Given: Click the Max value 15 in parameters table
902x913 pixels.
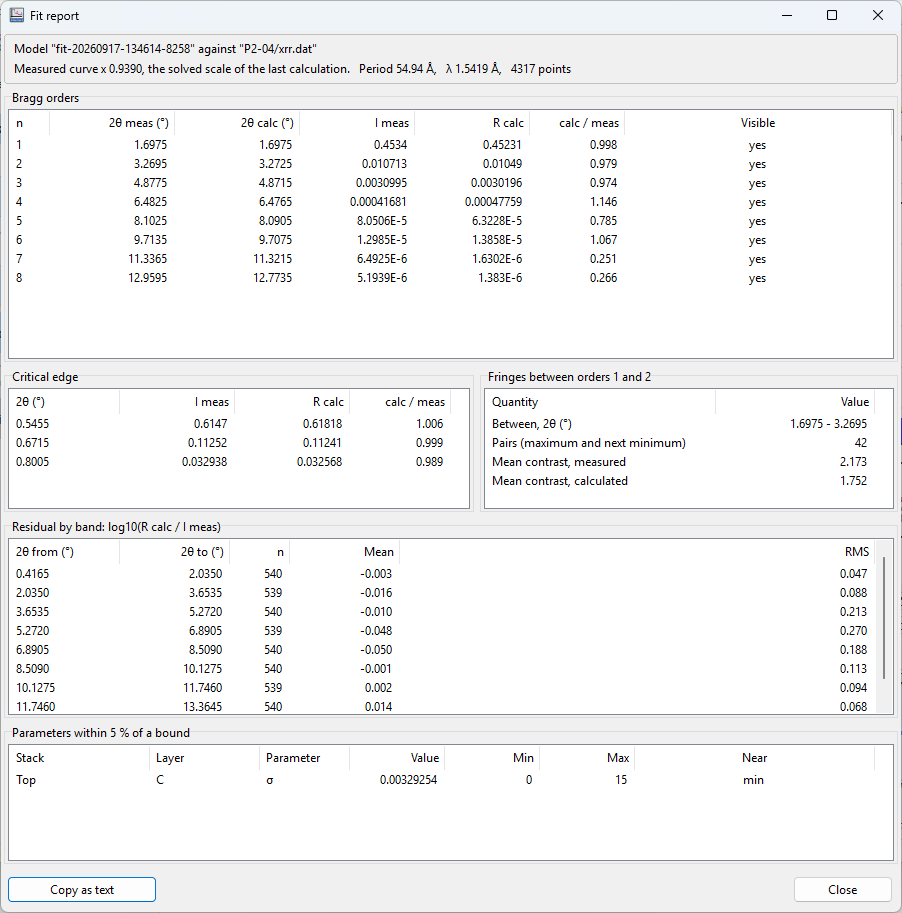Looking at the screenshot, I should click(x=621, y=780).
